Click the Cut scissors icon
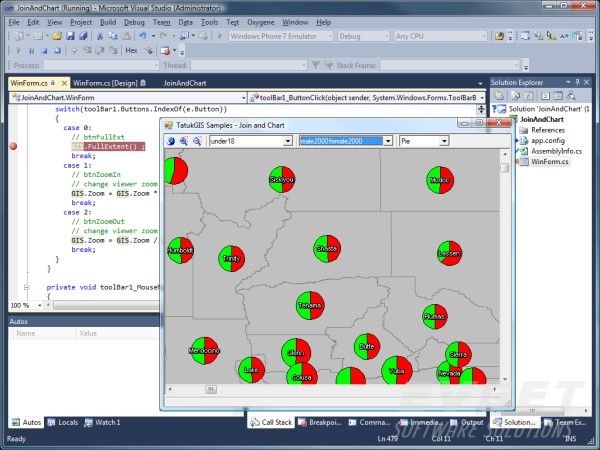 [x=100, y=36]
